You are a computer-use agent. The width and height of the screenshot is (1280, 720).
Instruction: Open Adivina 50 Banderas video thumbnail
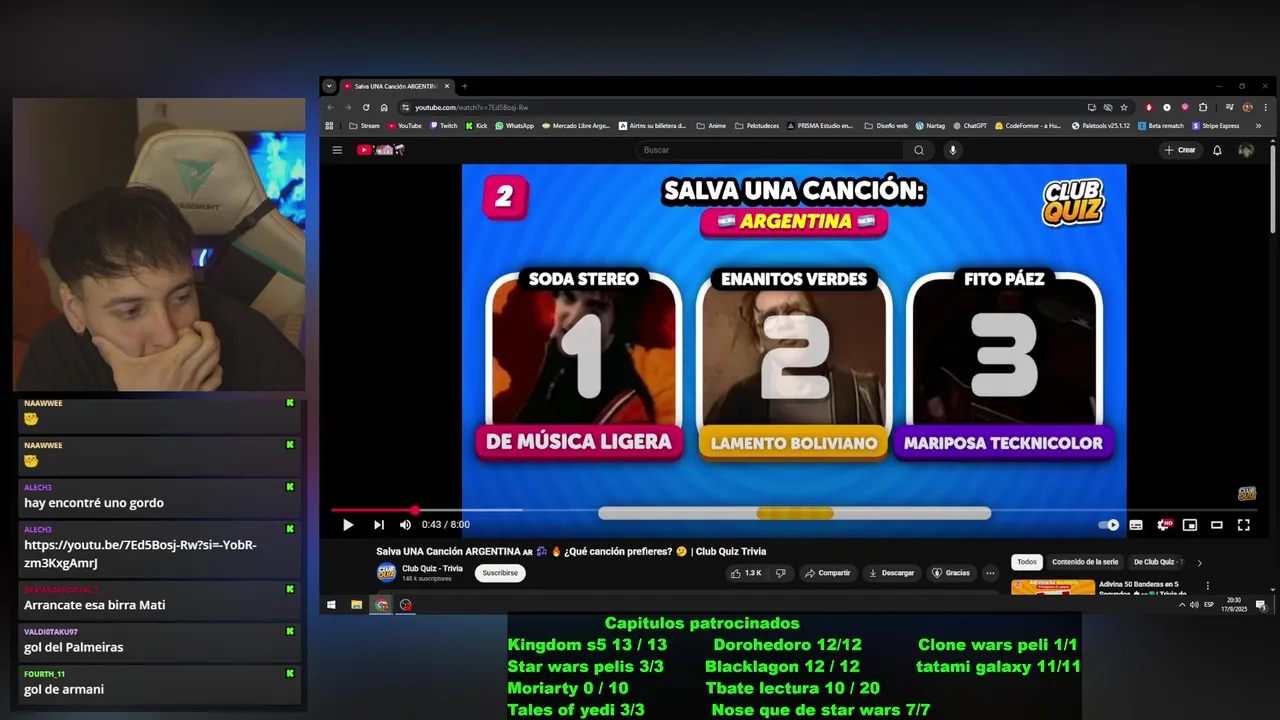click(x=1052, y=587)
